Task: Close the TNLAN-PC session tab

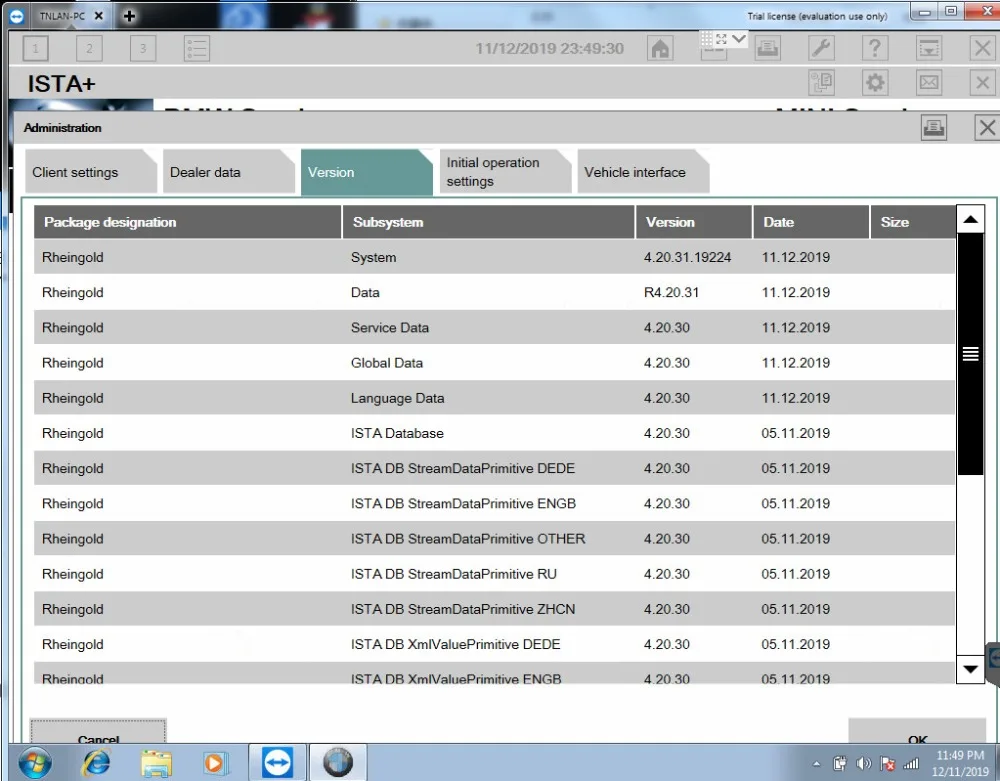Action: point(99,16)
